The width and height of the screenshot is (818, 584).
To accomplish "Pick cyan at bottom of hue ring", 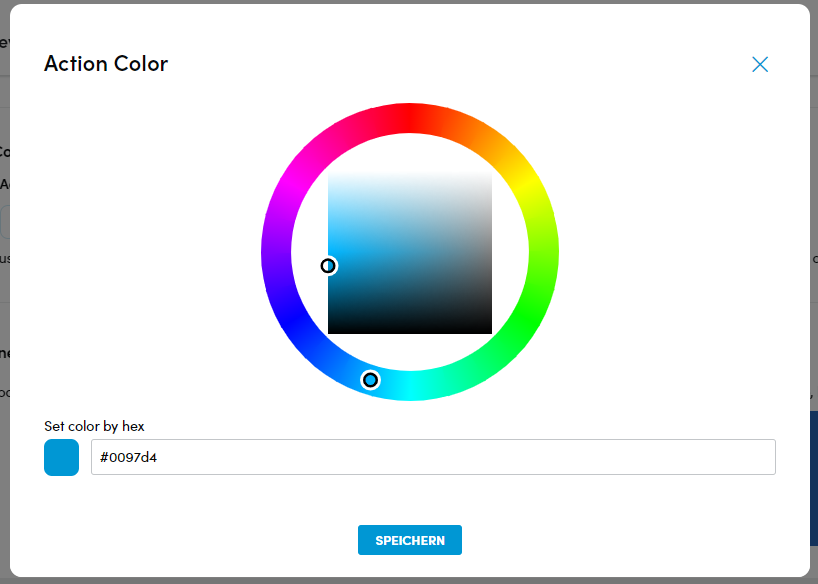I will coord(410,386).
